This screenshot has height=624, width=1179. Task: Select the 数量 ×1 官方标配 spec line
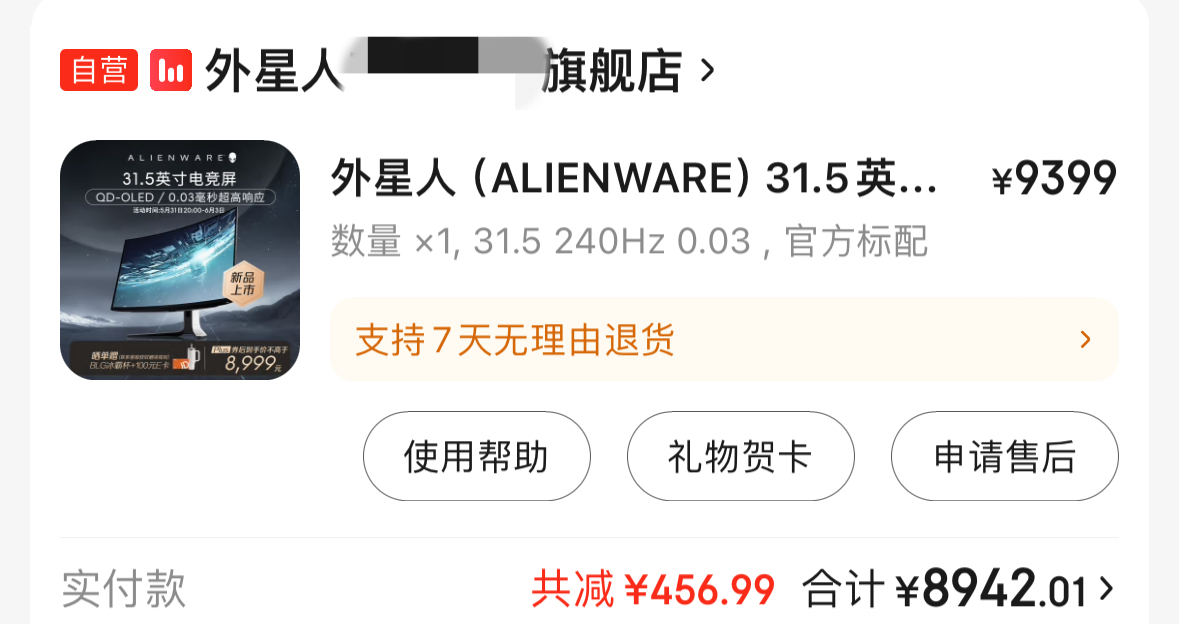[629, 241]
